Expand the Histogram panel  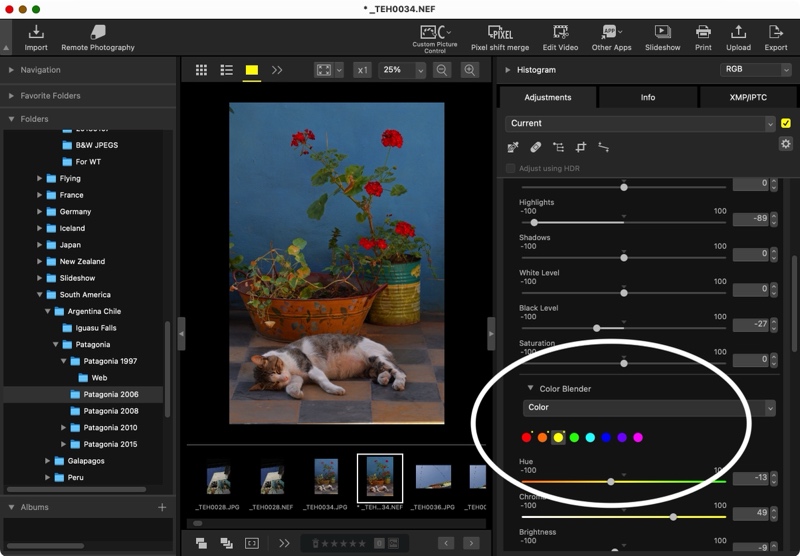pyautogui.click(x=507, y=70)
